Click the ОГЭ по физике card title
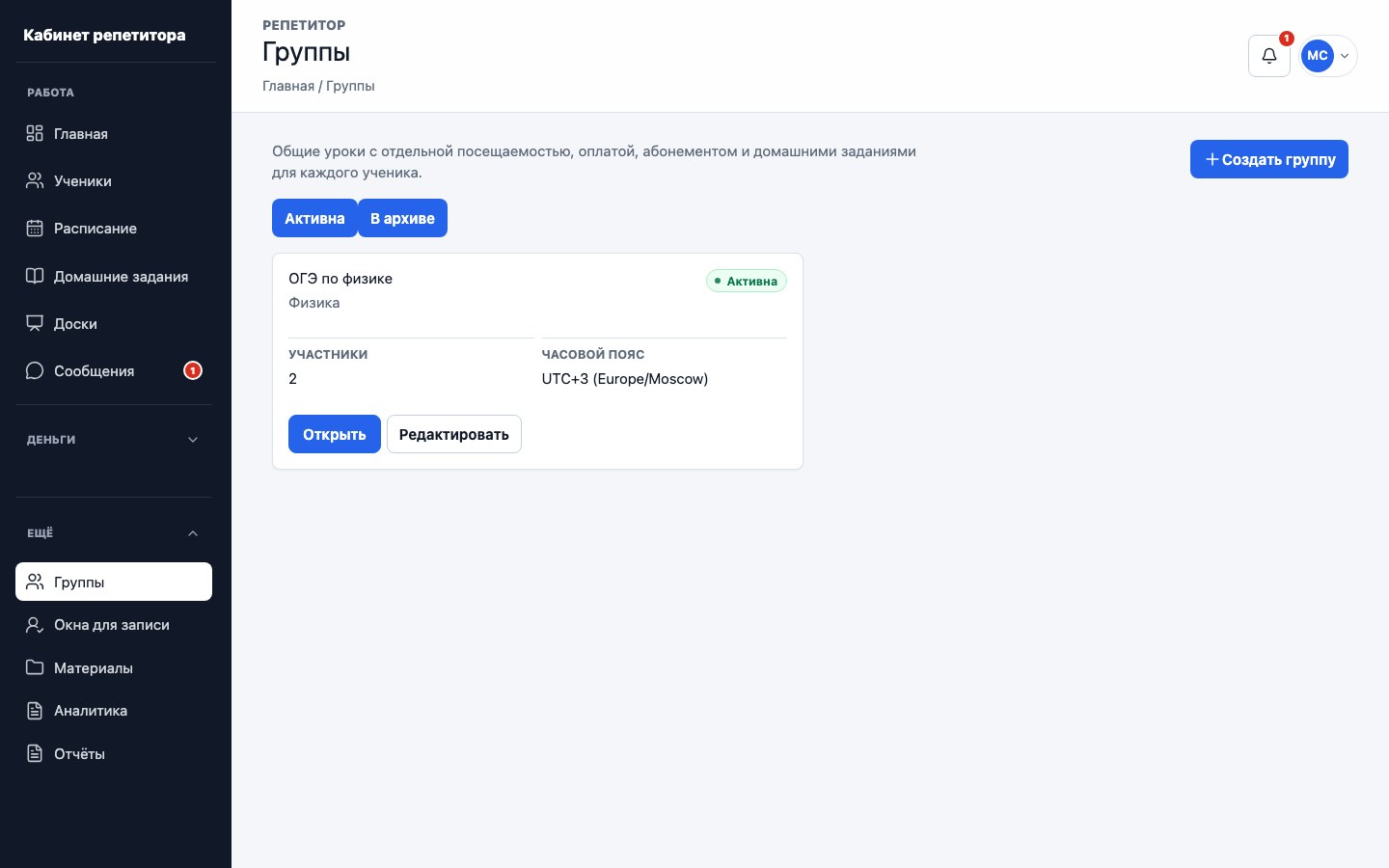This screenshot has height=868, width=1389. [x=340, y=279]
